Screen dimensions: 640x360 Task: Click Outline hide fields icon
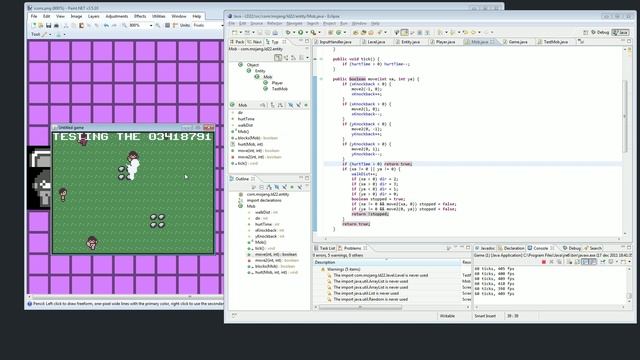pos(277,187)
